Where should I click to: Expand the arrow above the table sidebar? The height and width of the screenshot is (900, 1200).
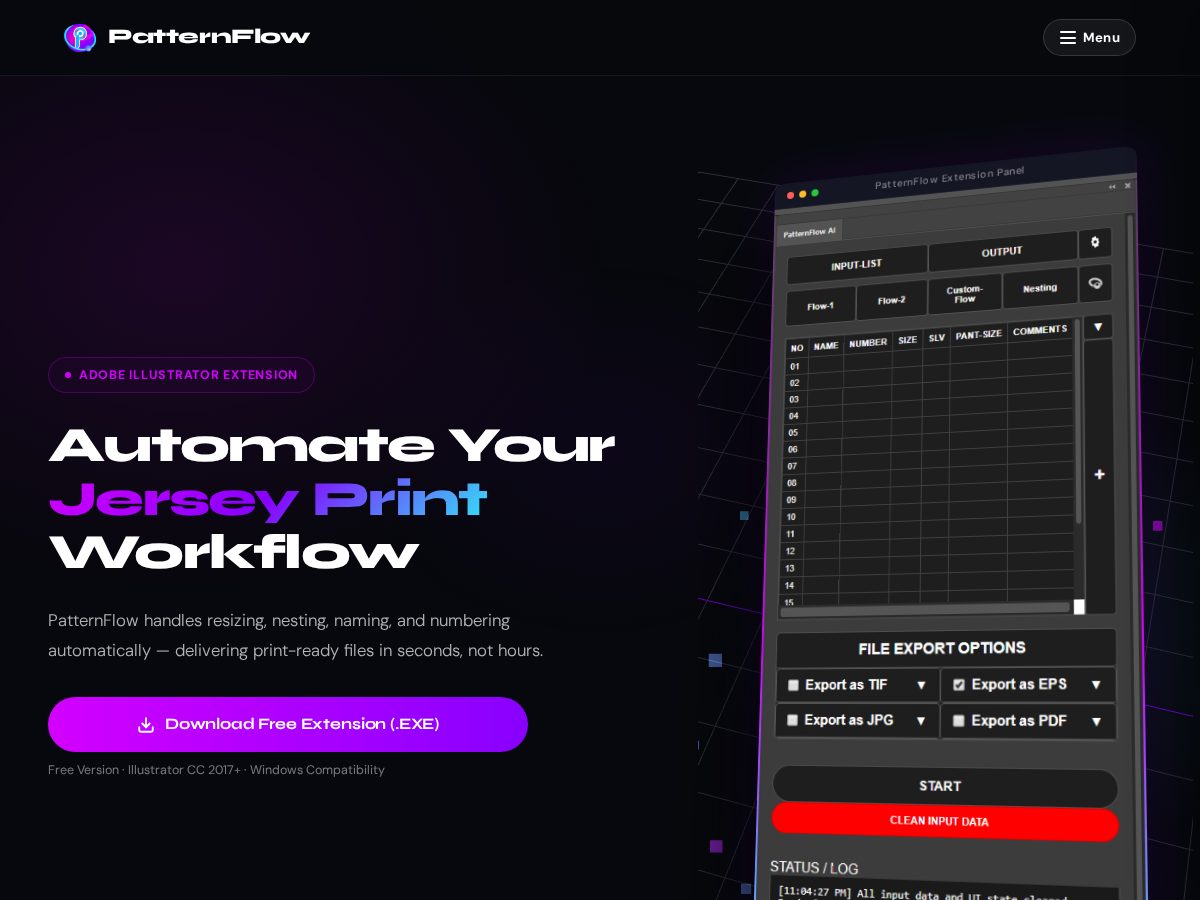click(x=1098, y=327)
